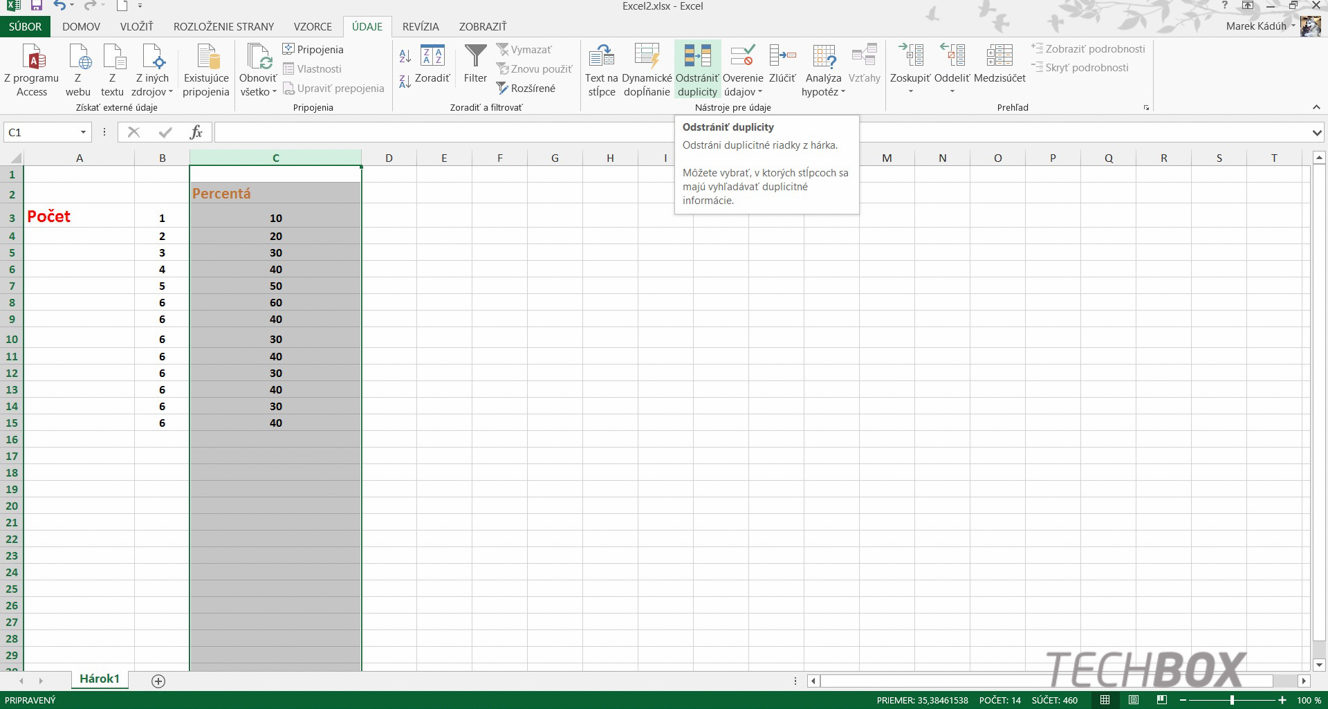Click the Obnoviť všetko refresh icon
Screen dimensions: 1328x709
pyautogui.click(x=258, y=57)
